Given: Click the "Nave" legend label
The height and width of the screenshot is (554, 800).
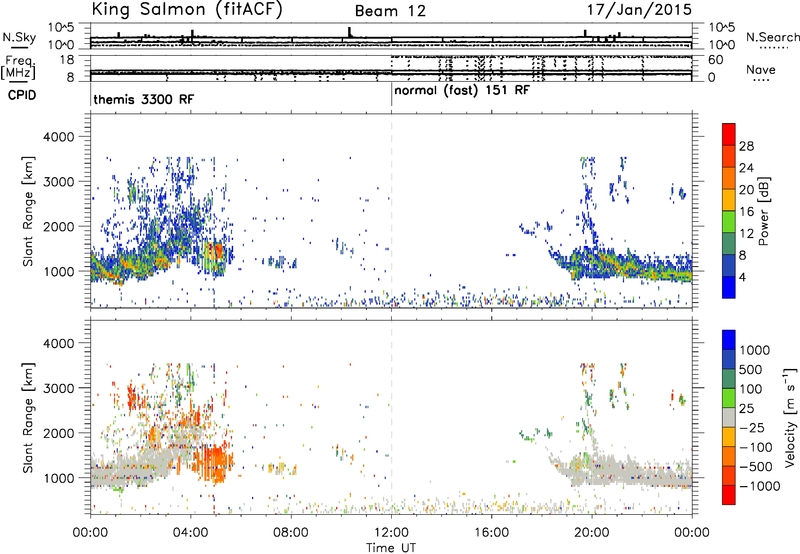Looking at the screenshot, I should click(x=760, y=70).
